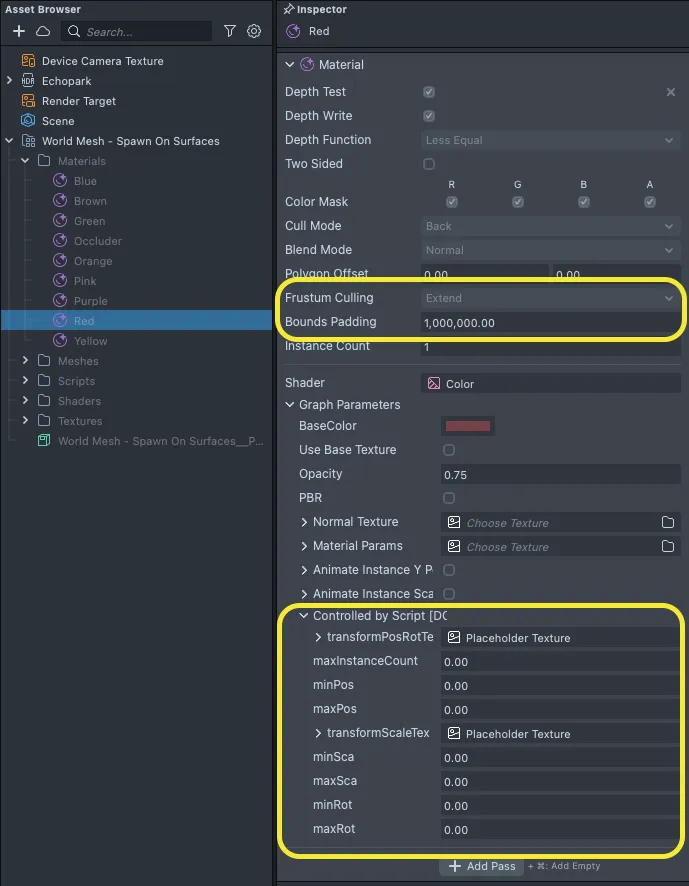Open the BaseColor swatch

[468, 426]
